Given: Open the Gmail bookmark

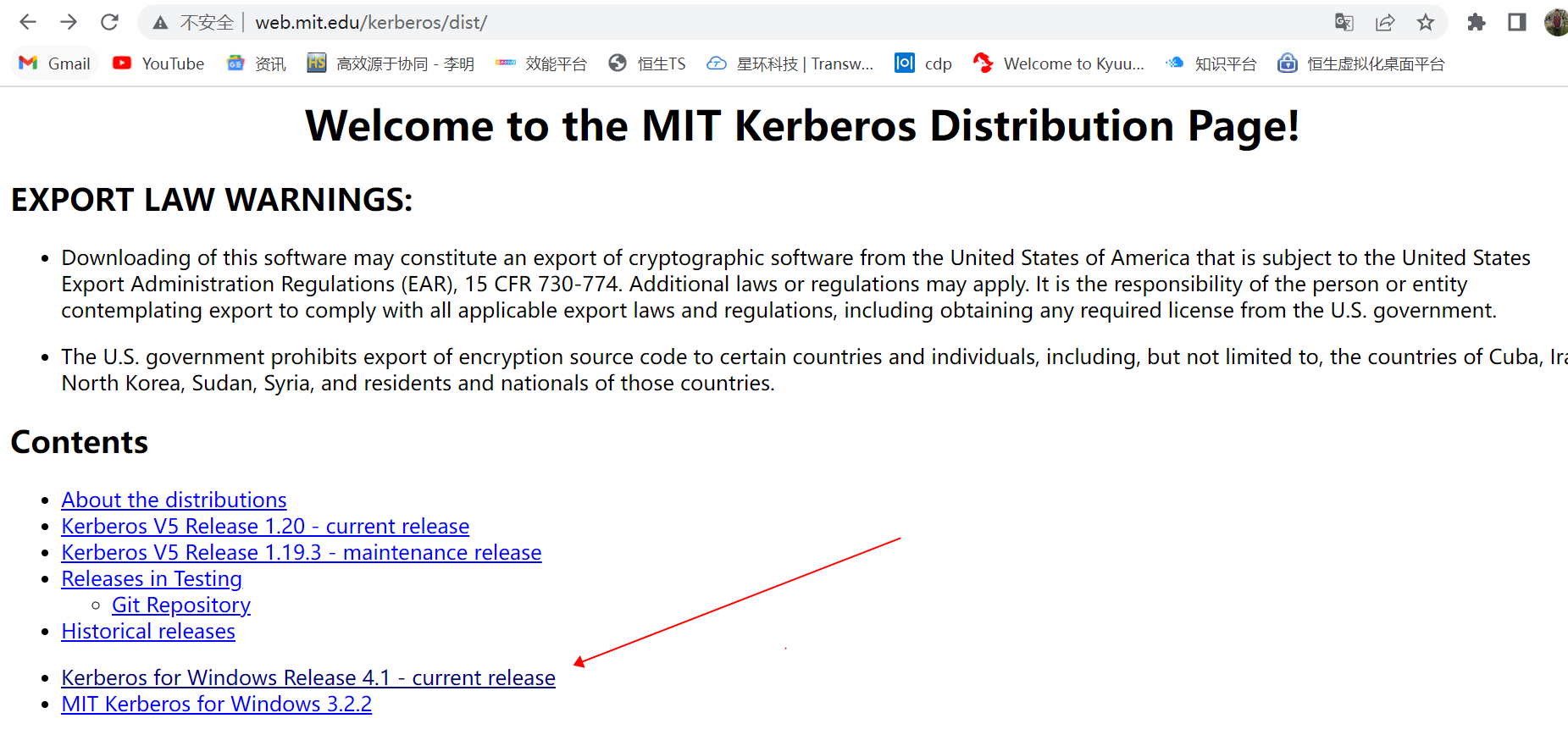Looking at the screenshot, I should [x=55, y=64].
